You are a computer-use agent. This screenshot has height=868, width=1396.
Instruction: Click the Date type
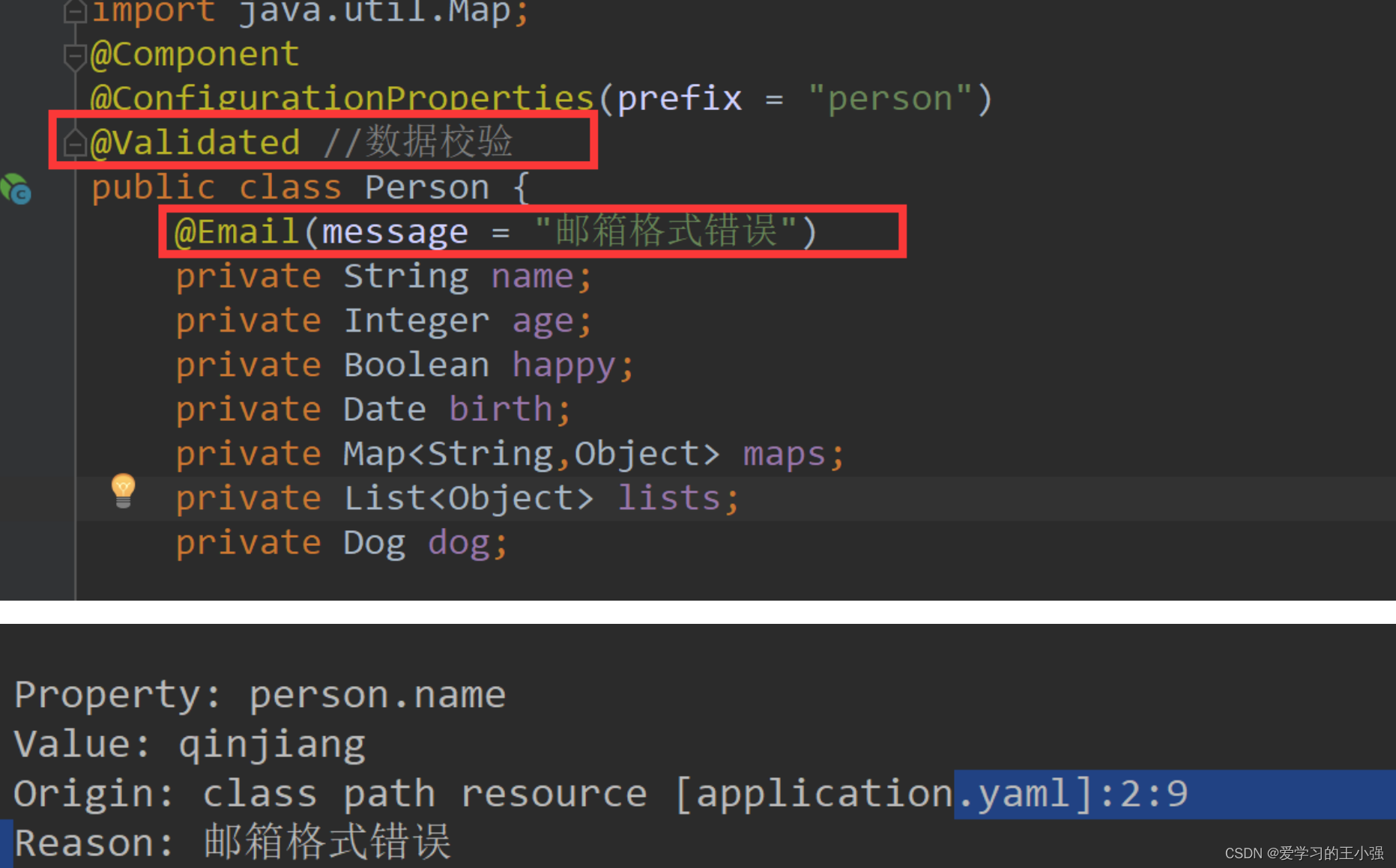[385, 410]
